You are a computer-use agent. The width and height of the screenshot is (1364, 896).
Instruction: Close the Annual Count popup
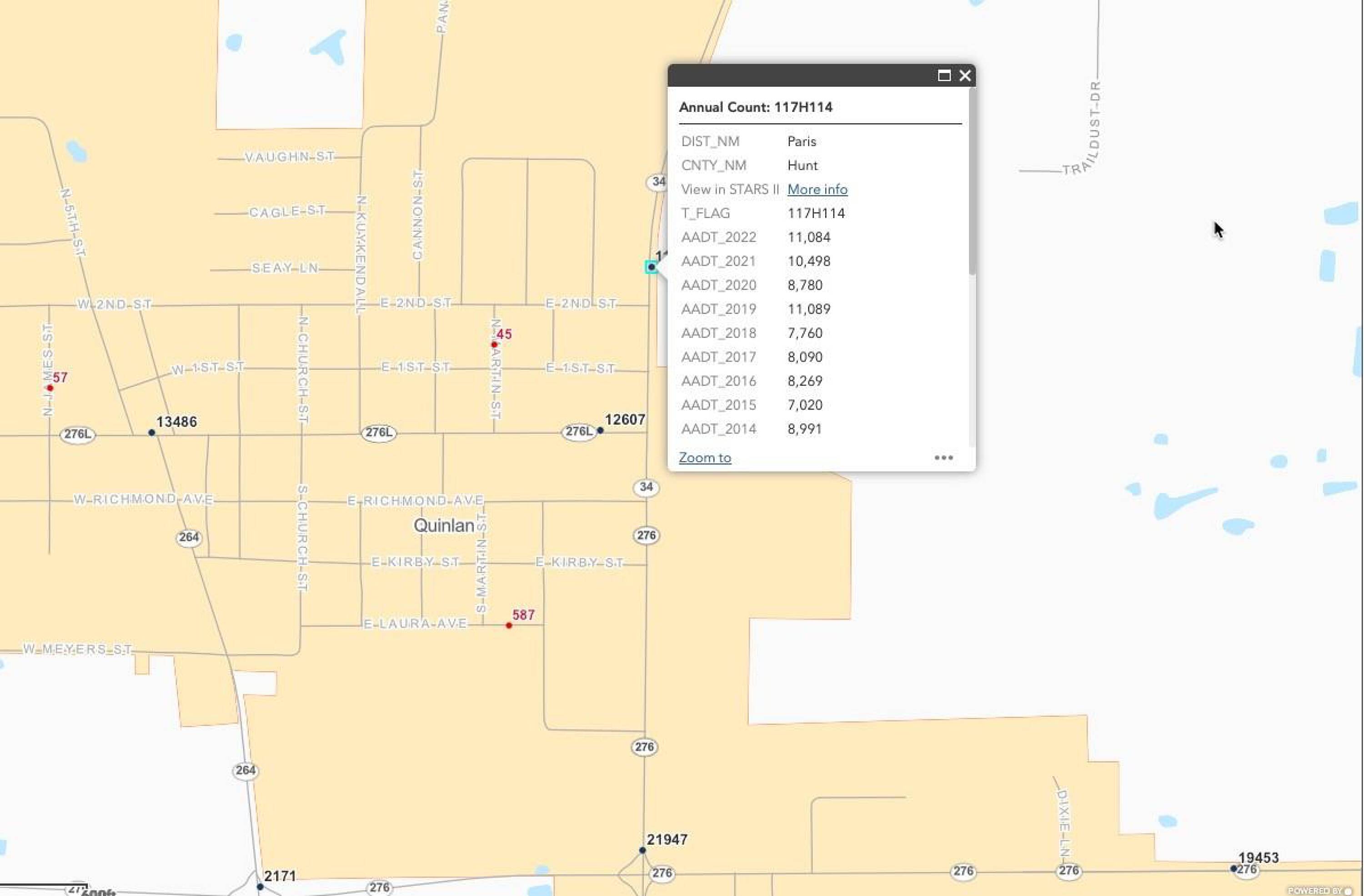pyautogui.click(x=965, y=75)
